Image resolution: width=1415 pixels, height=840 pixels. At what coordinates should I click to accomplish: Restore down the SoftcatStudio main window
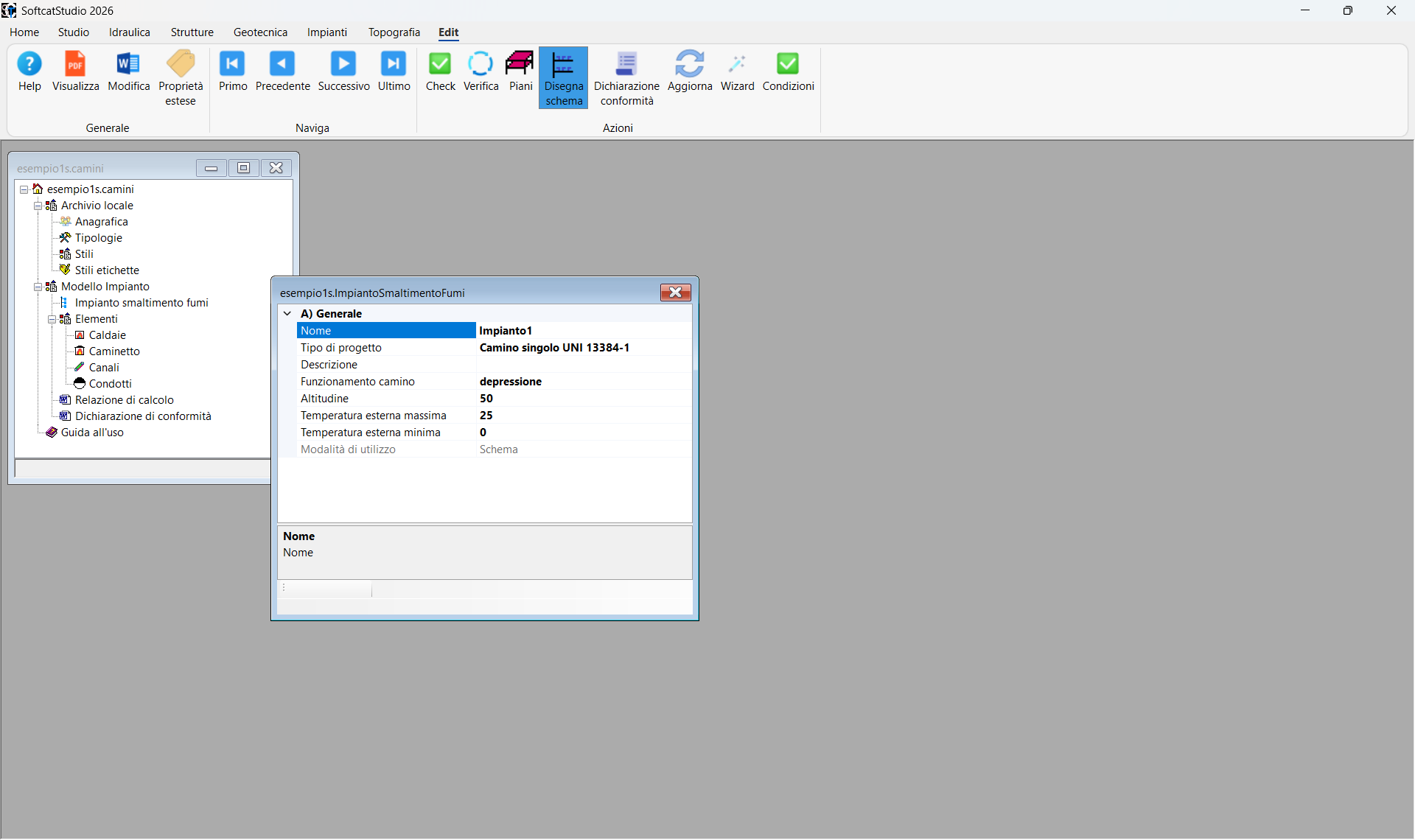(1347, 10)
